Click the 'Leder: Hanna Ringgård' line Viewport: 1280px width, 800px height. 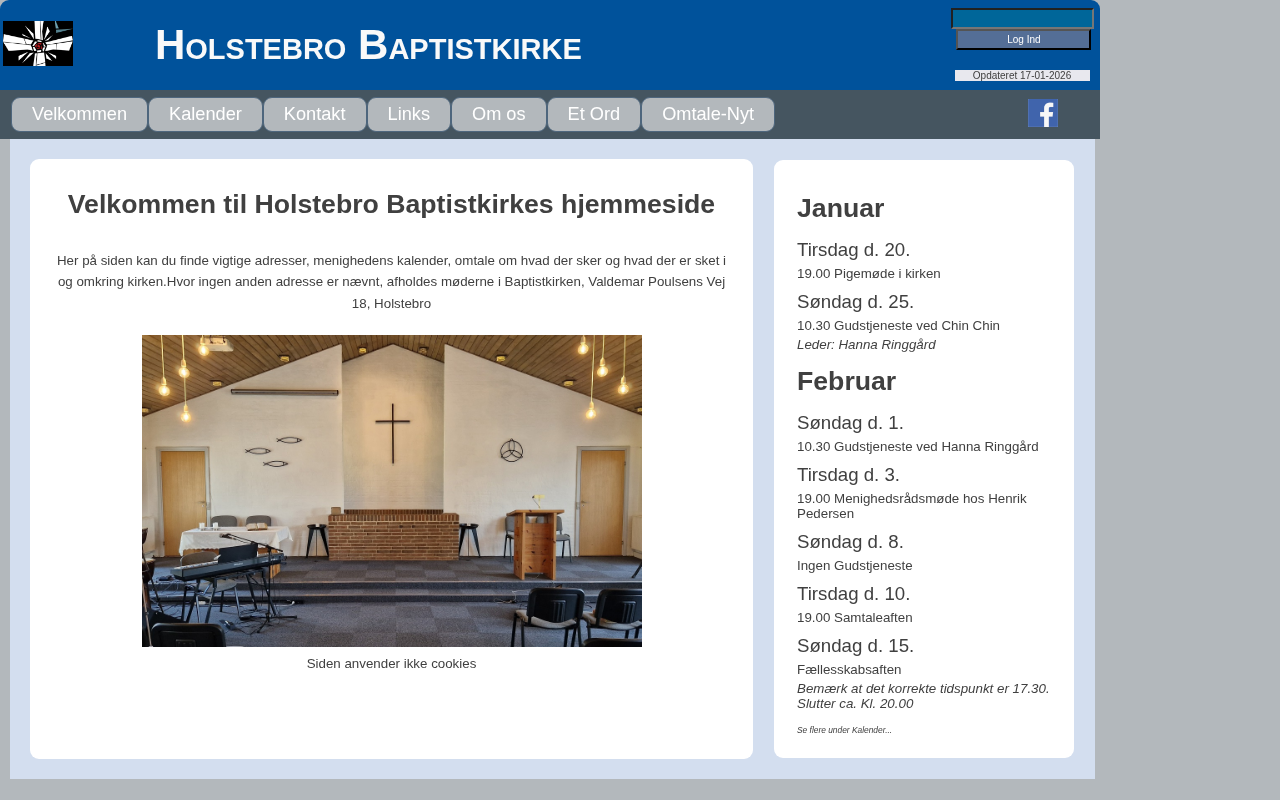tap(866, 345)
